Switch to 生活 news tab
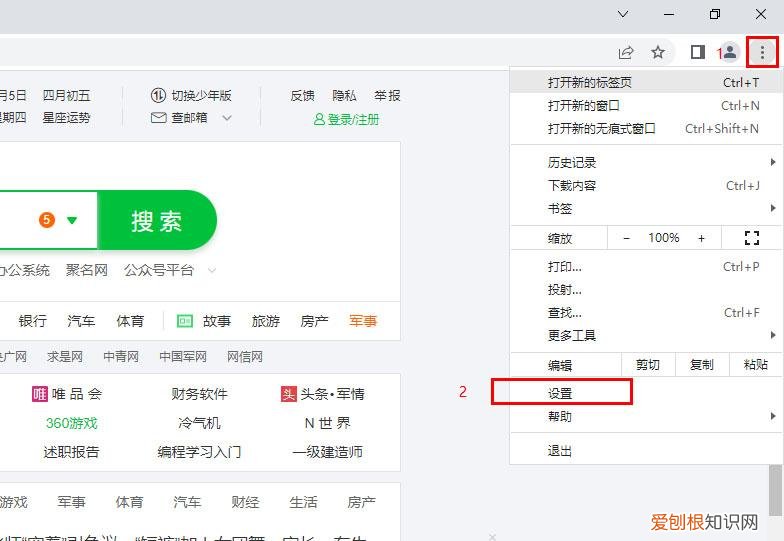 303,502
